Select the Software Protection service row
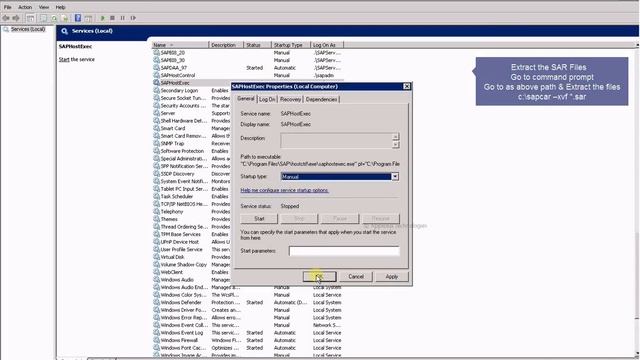The height and width of the screenshot is (360, 640). (x=191, y=151)
